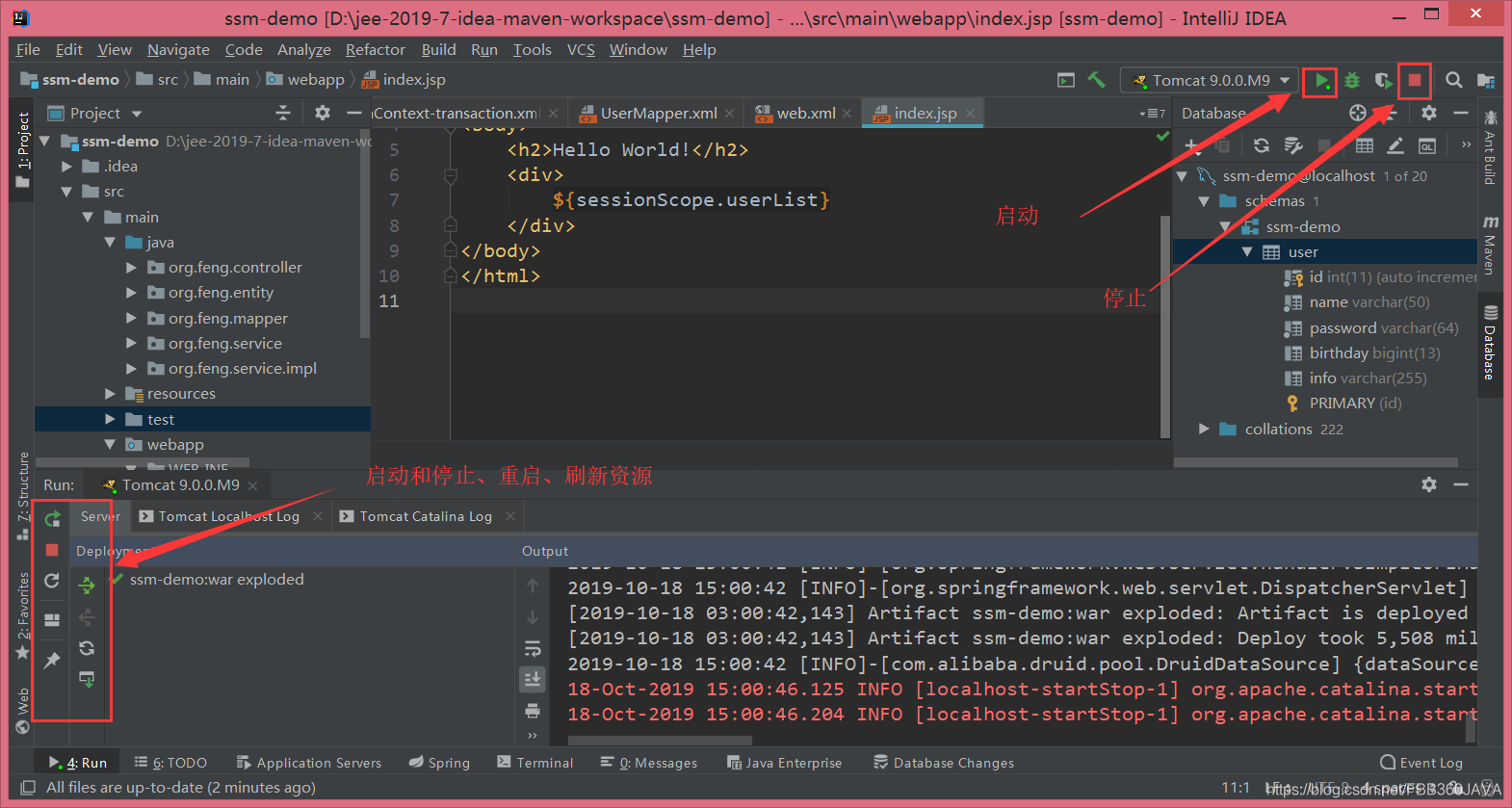Start debugging with the bug icon
The height and width of the screenshot is (808, 1512).
tap(1352, 81)
